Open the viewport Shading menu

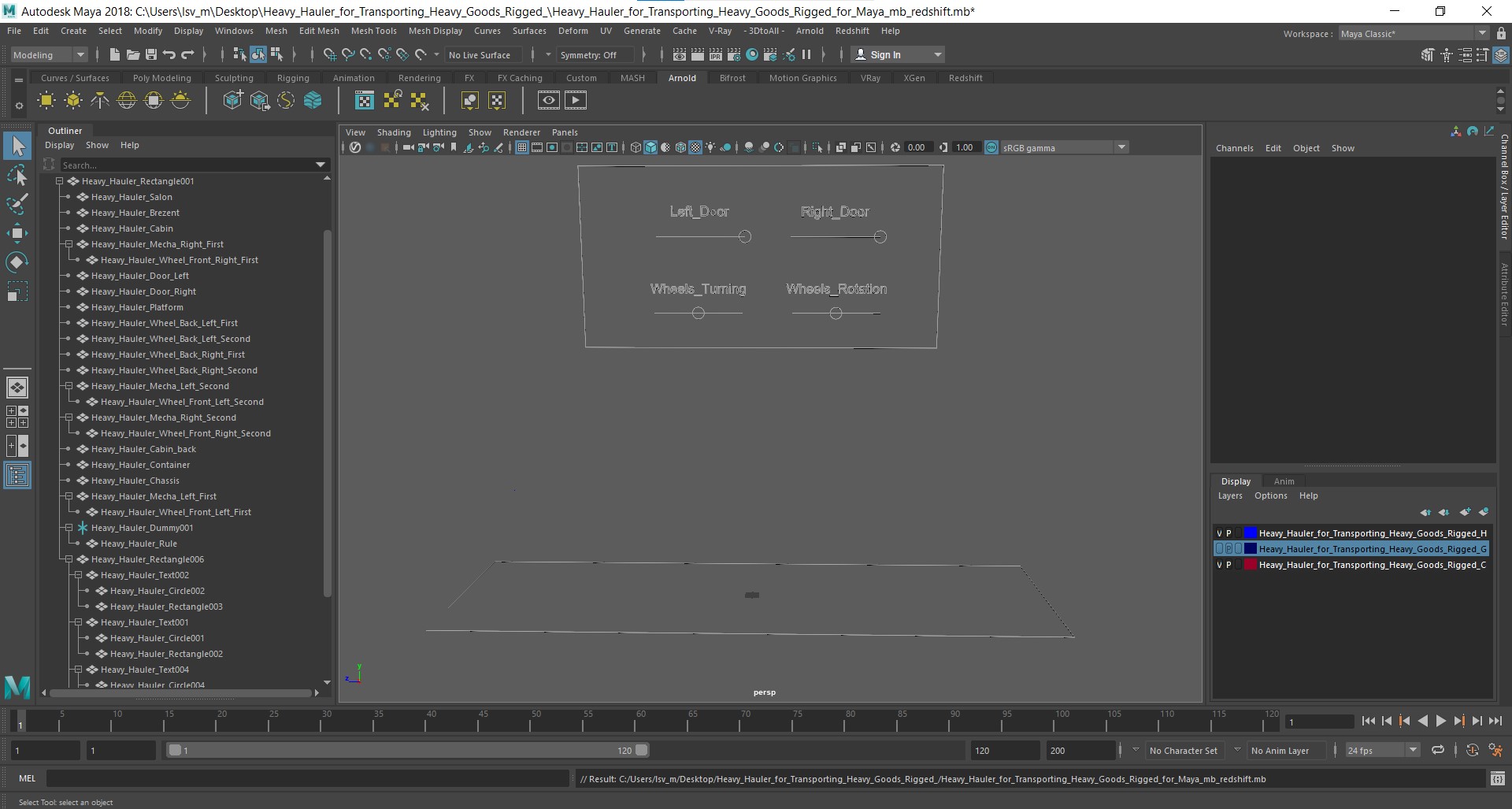coord(394,132)
